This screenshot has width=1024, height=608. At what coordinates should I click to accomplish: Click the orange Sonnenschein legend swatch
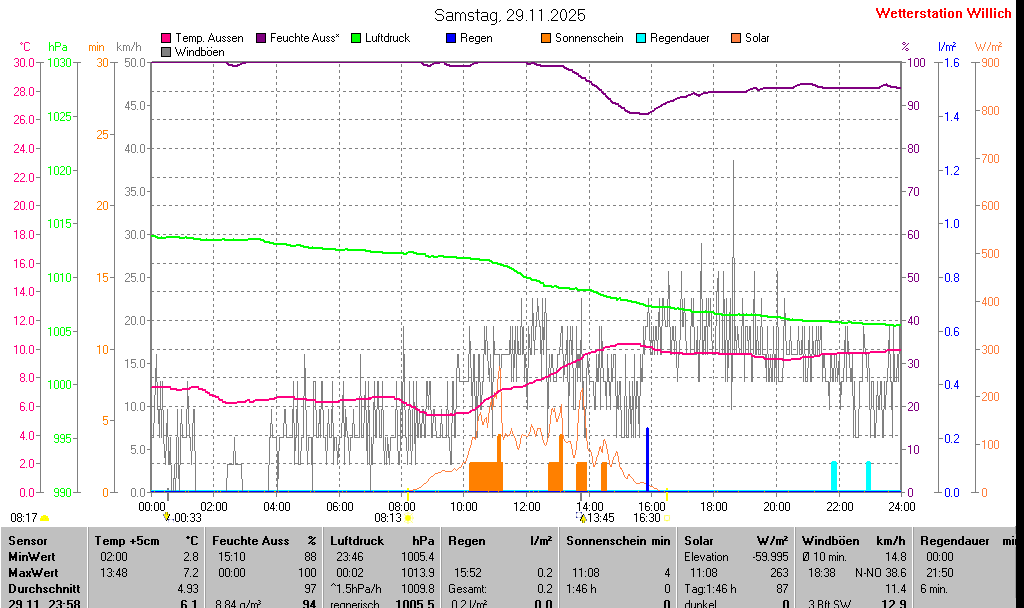click(x=546, y=38)
